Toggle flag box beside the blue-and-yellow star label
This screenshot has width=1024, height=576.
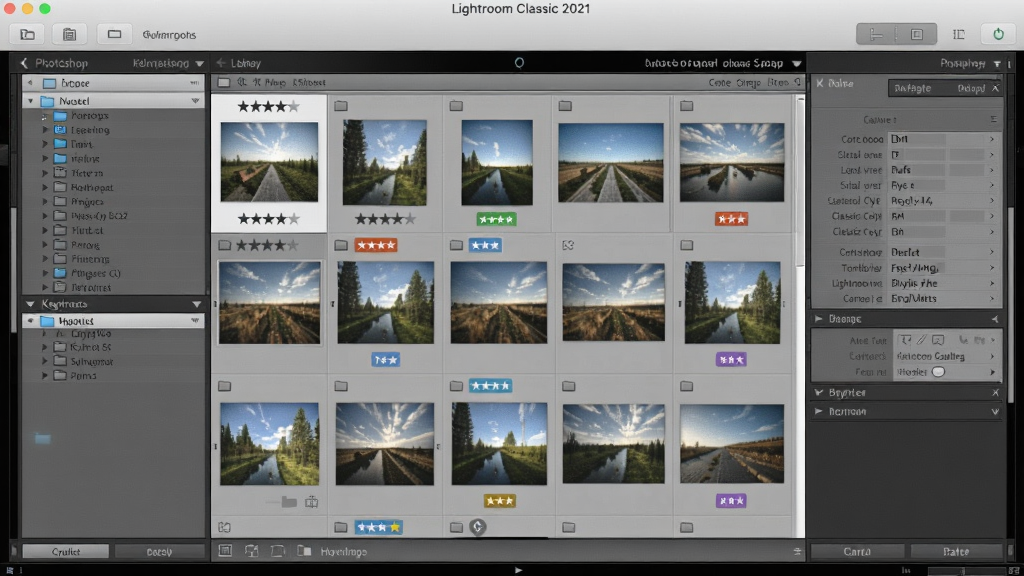pyautogui.click(x=340, y=527)
